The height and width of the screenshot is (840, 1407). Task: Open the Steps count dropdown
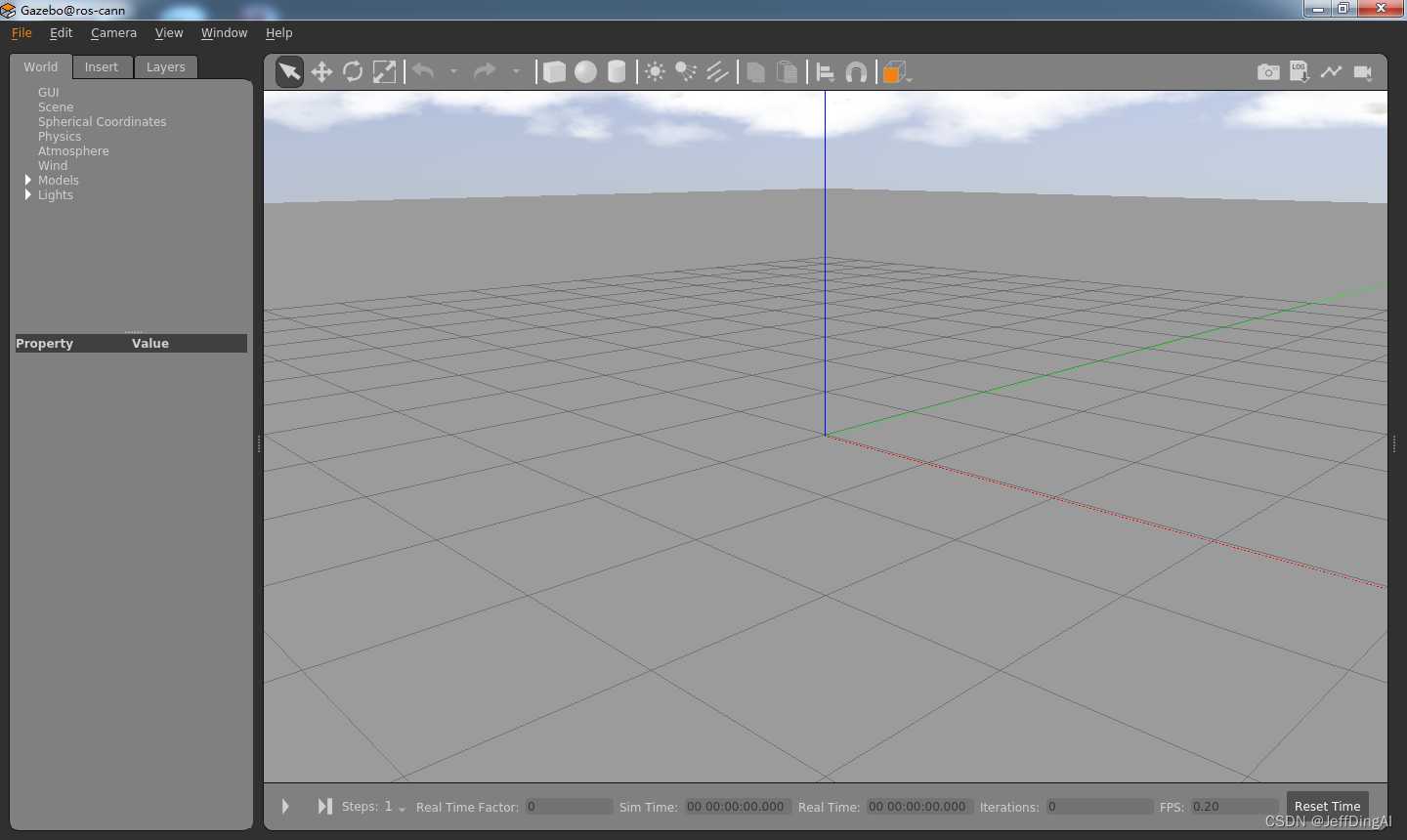click(395, 807)
